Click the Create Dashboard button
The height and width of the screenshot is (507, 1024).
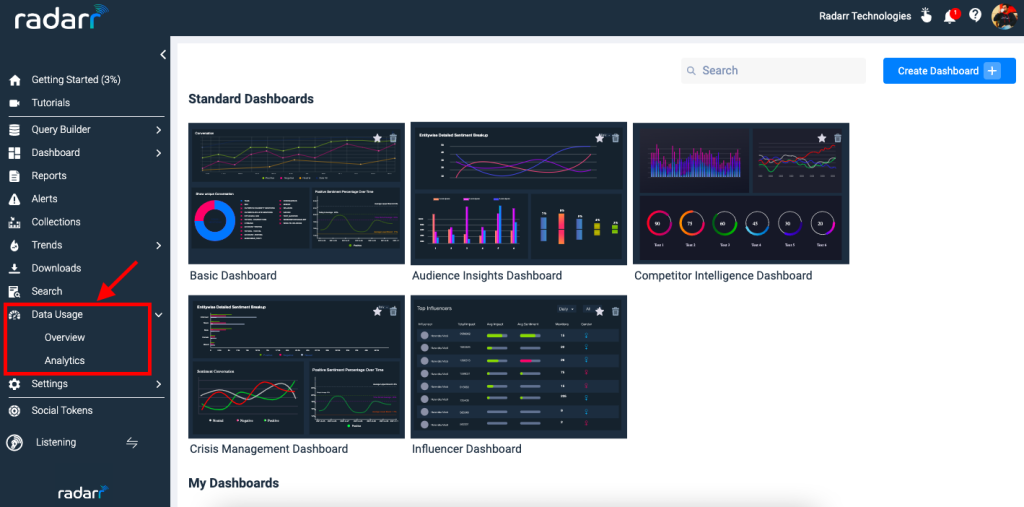pos(950,71)
